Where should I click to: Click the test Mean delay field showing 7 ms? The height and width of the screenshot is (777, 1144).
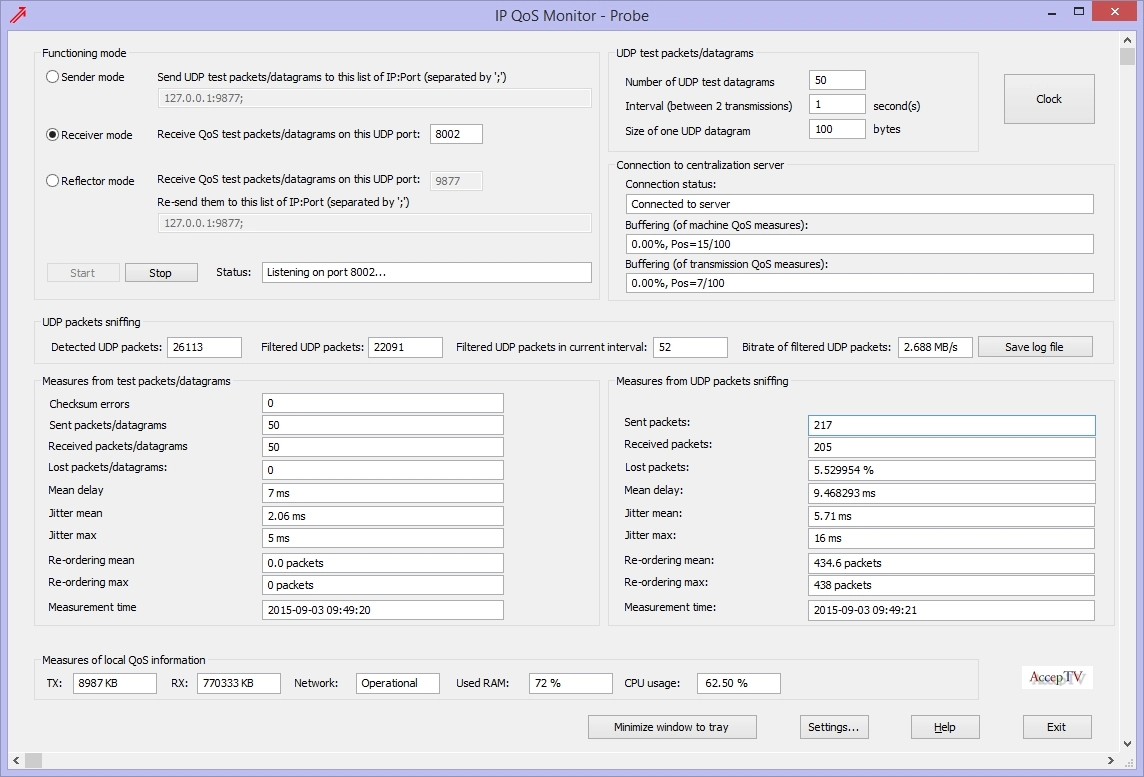coord(383,493)
